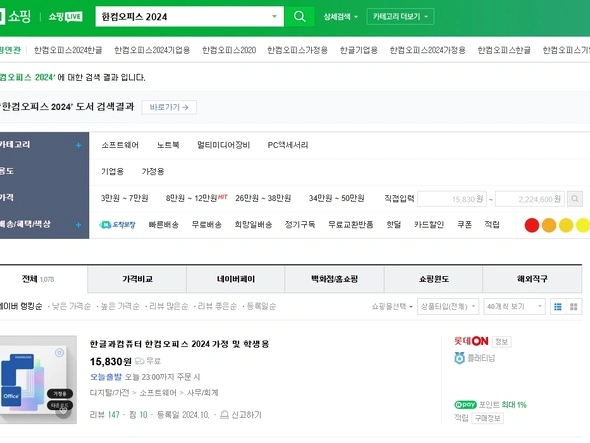Click the 플래티넘 seller badge
590x443 pixels.
474,358
